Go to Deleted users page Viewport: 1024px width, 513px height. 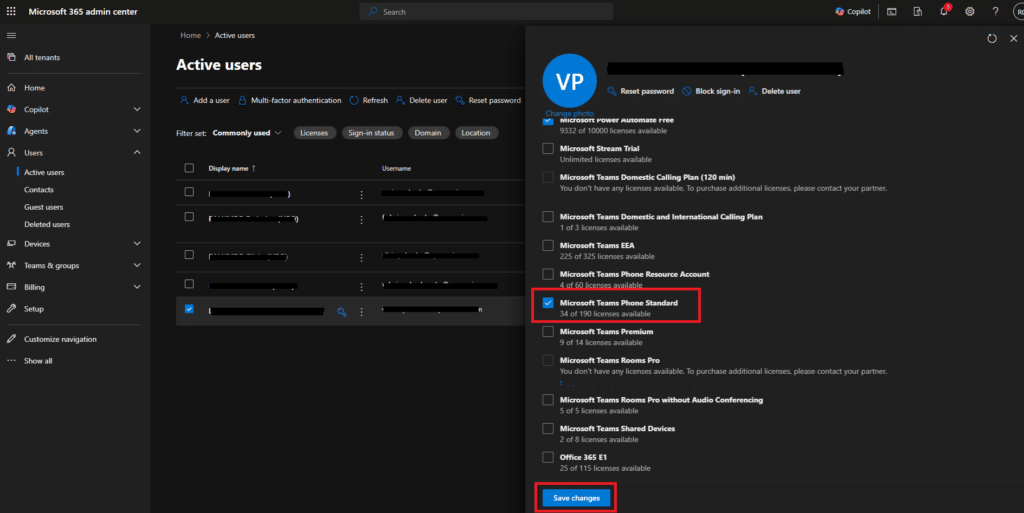pyautogui.click(x=47, y=224)
